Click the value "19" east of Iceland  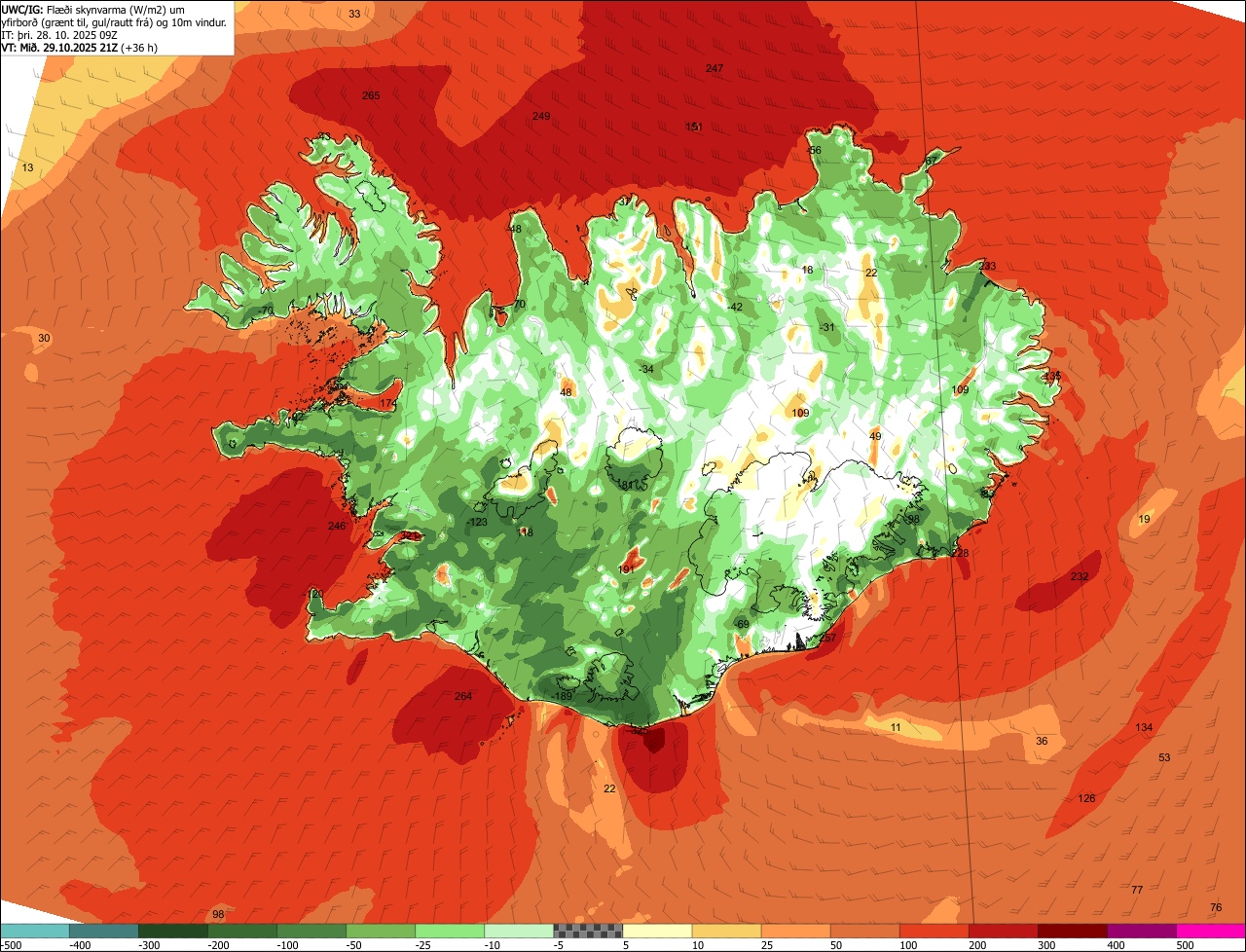1144,520
